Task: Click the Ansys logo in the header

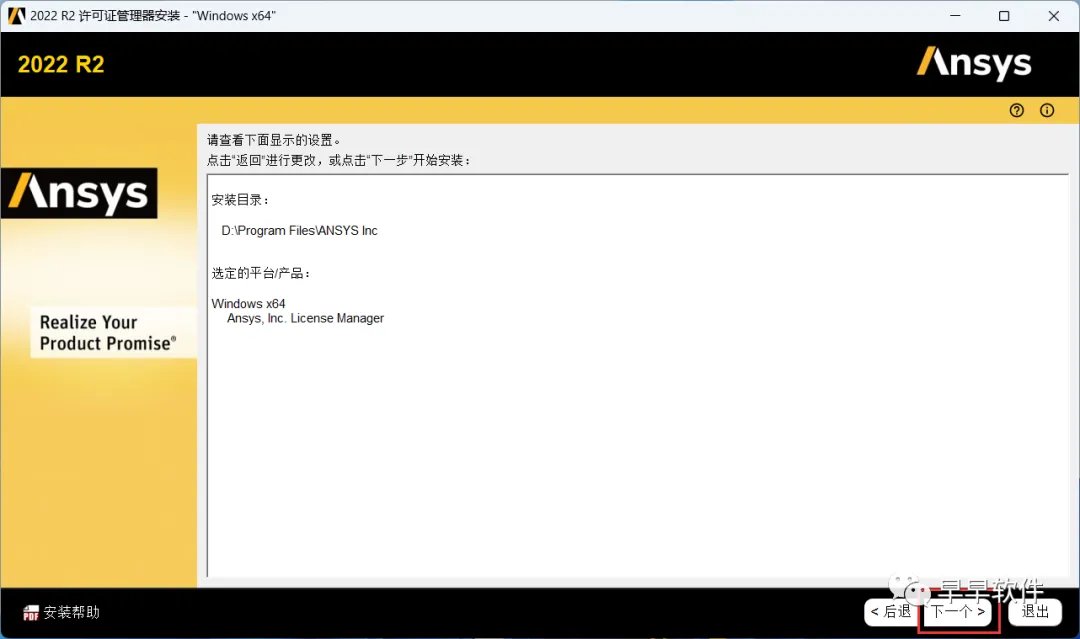Action: coord(974,64)
